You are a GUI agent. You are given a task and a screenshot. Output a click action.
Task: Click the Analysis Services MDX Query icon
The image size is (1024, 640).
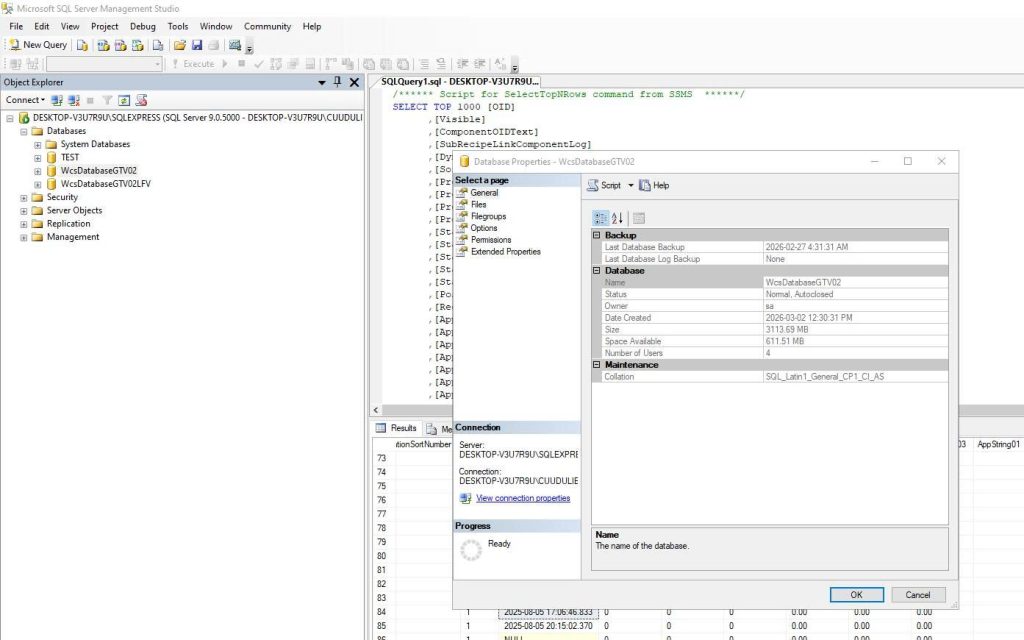[103, 45]
